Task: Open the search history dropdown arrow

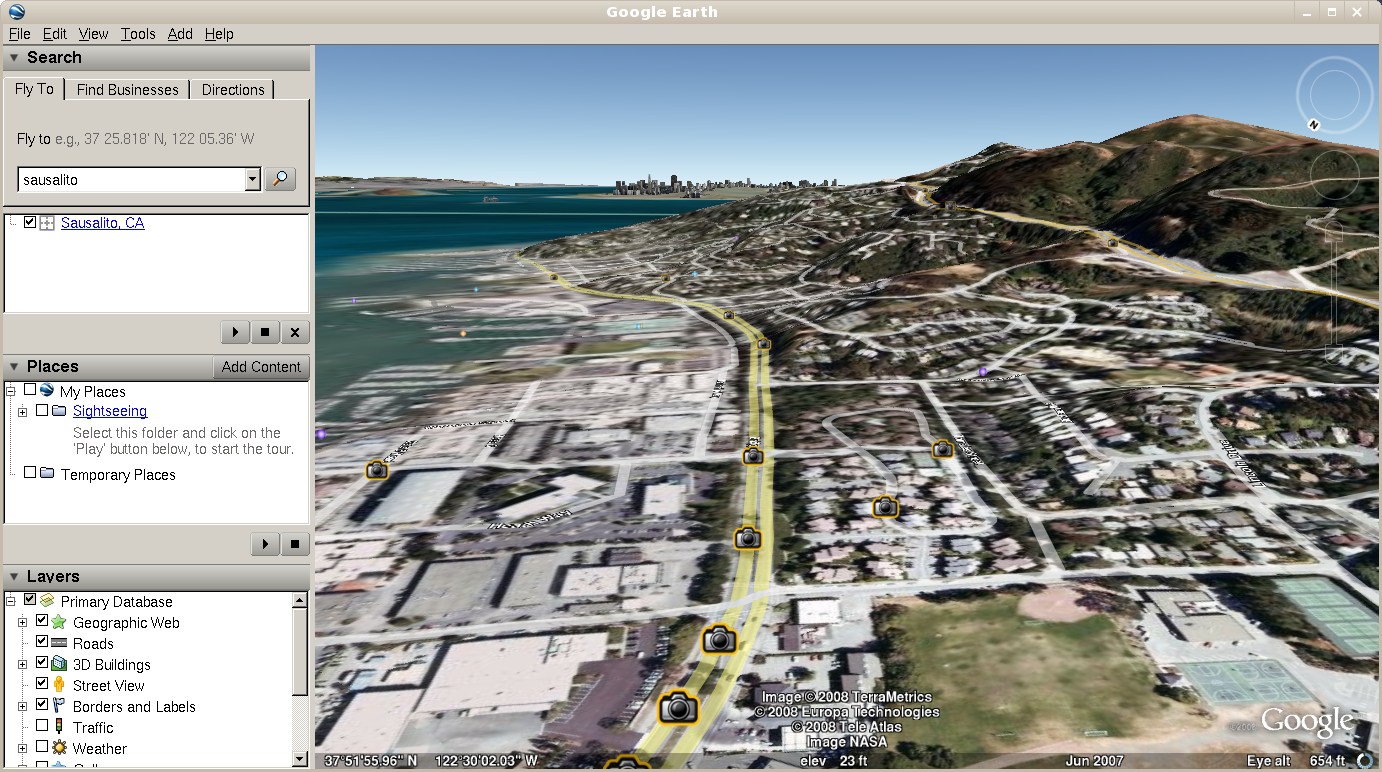Action: (252, 180)
